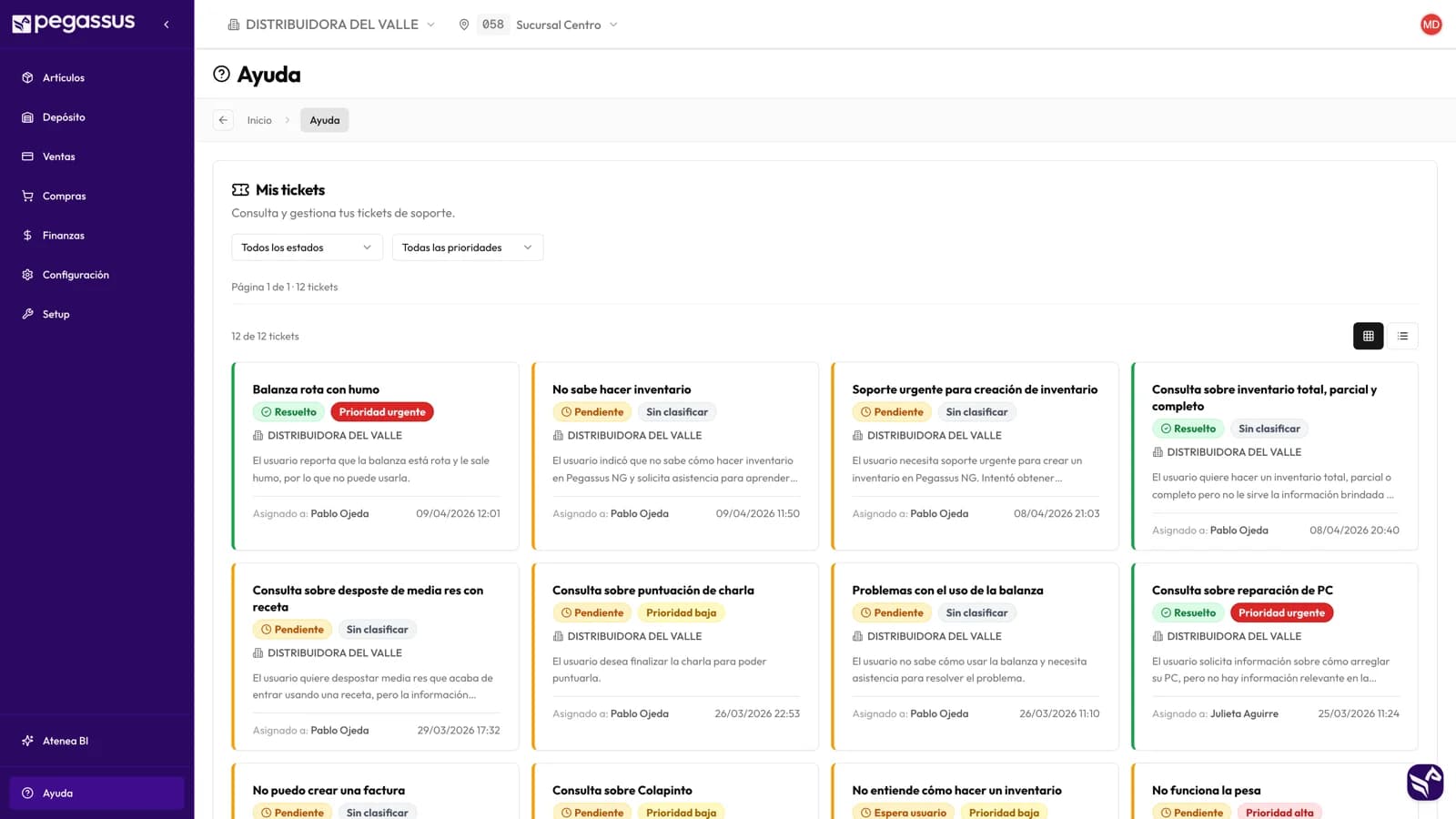Click the back arrow in the breadcrumb
This screenshot has height=819, width=1456.
[x=223, y=120]
